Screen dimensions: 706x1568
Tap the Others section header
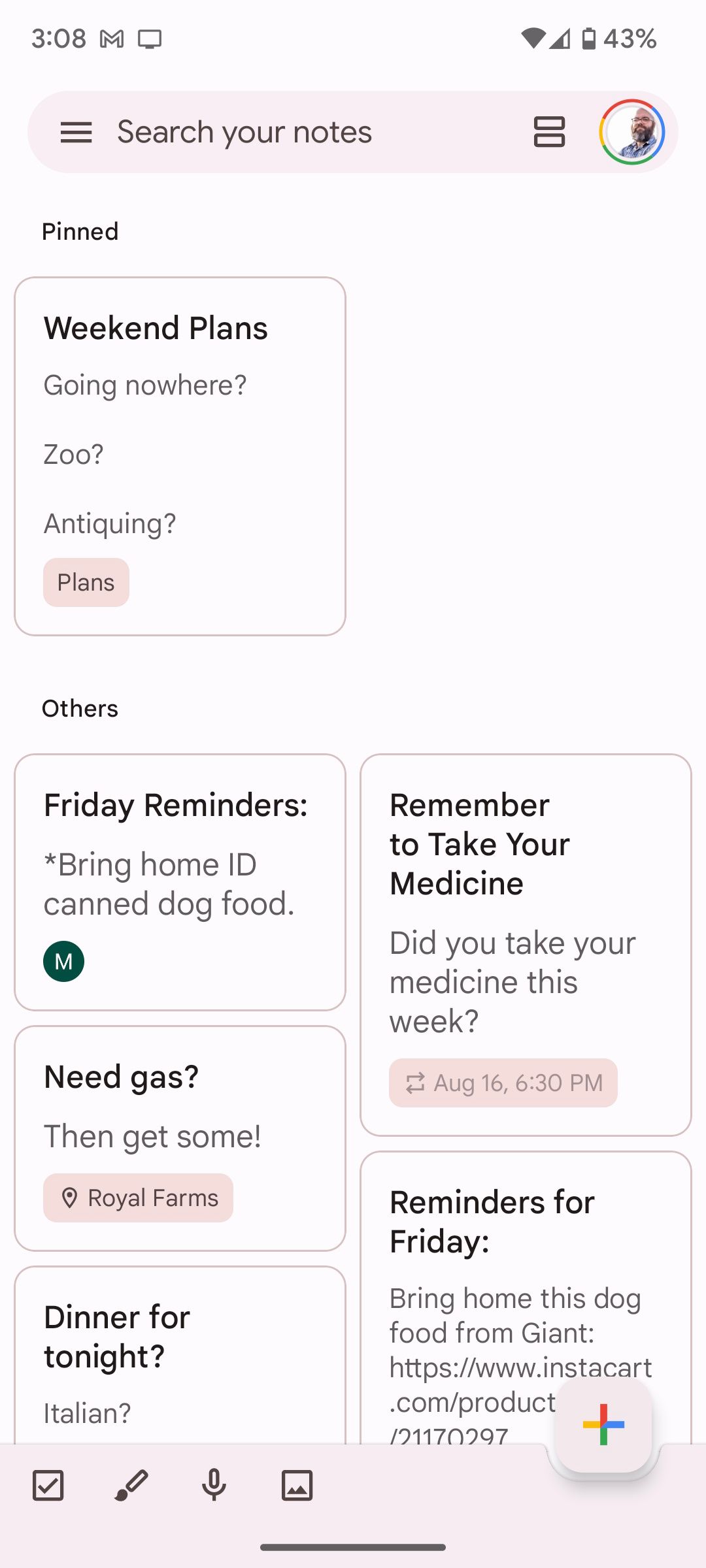(x=80, y=708)
